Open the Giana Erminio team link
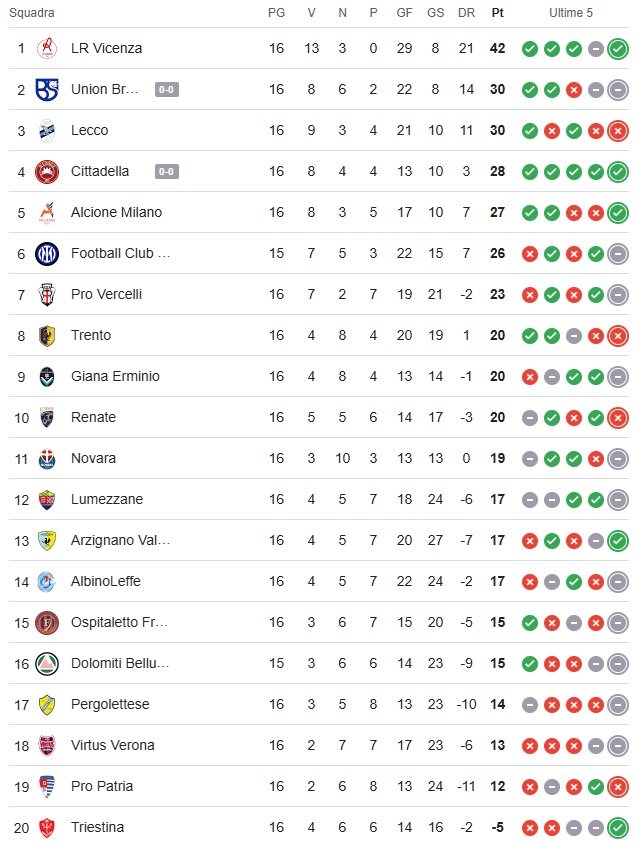Image resolution: width=643 pixels, height=852 pixels. [x=115, y=376]
